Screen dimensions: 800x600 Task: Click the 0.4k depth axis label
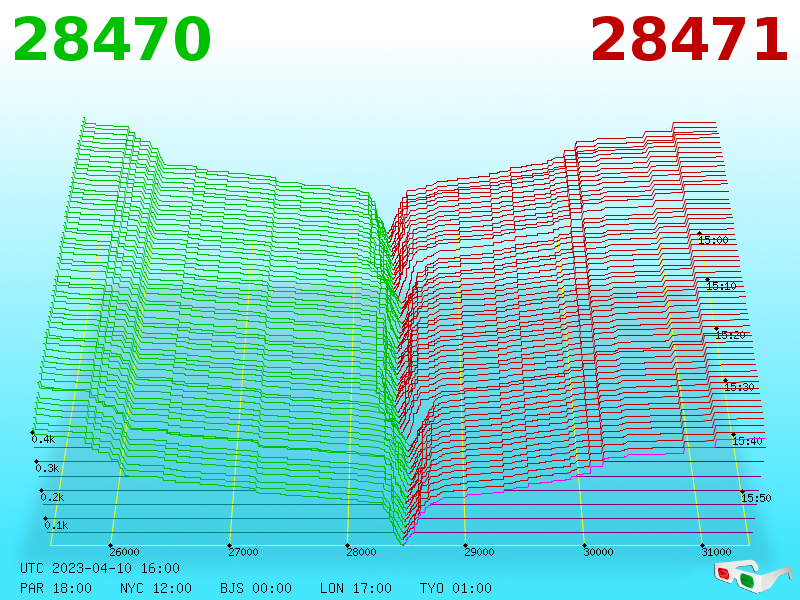pyautogui.click(x=43, y=439)
